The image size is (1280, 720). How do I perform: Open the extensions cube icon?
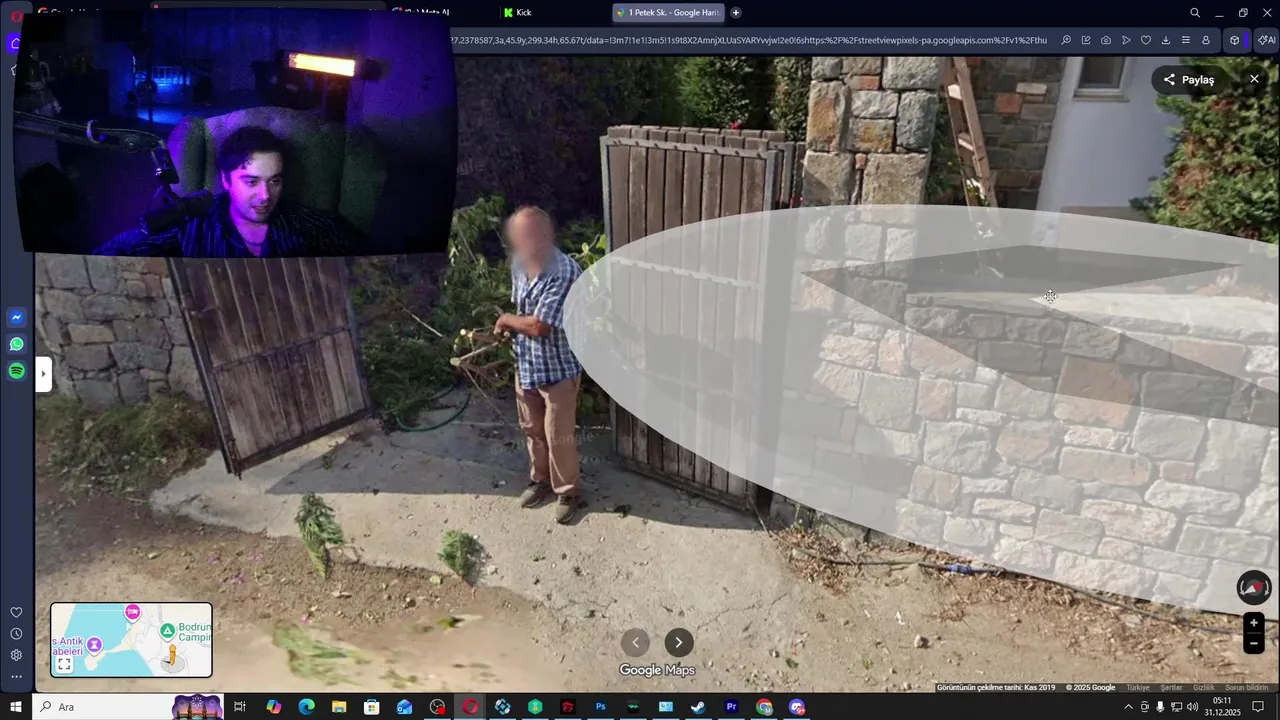tap(1235, 40)
